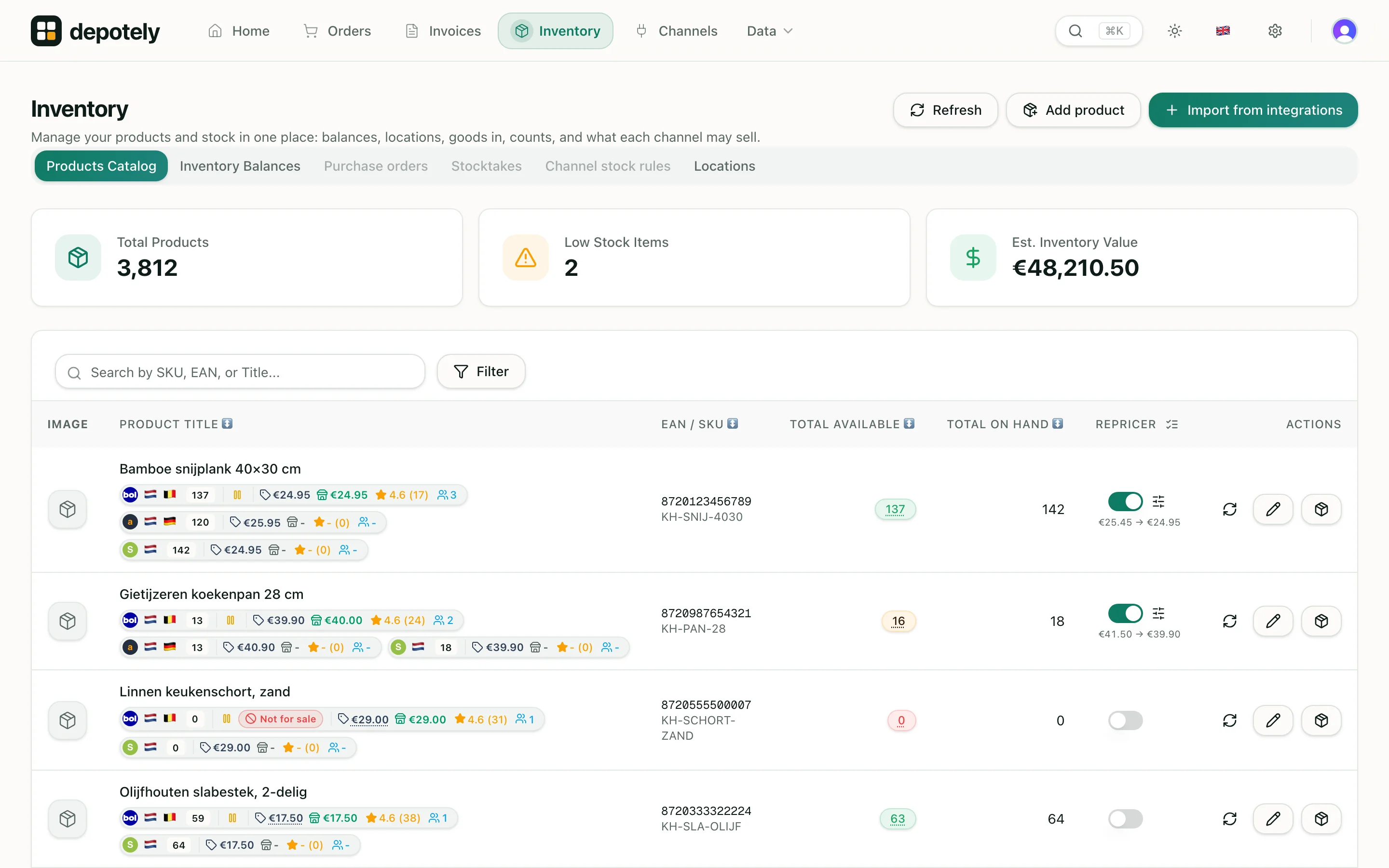
Task: Open the Filter button
Action: tap(481, 371)
